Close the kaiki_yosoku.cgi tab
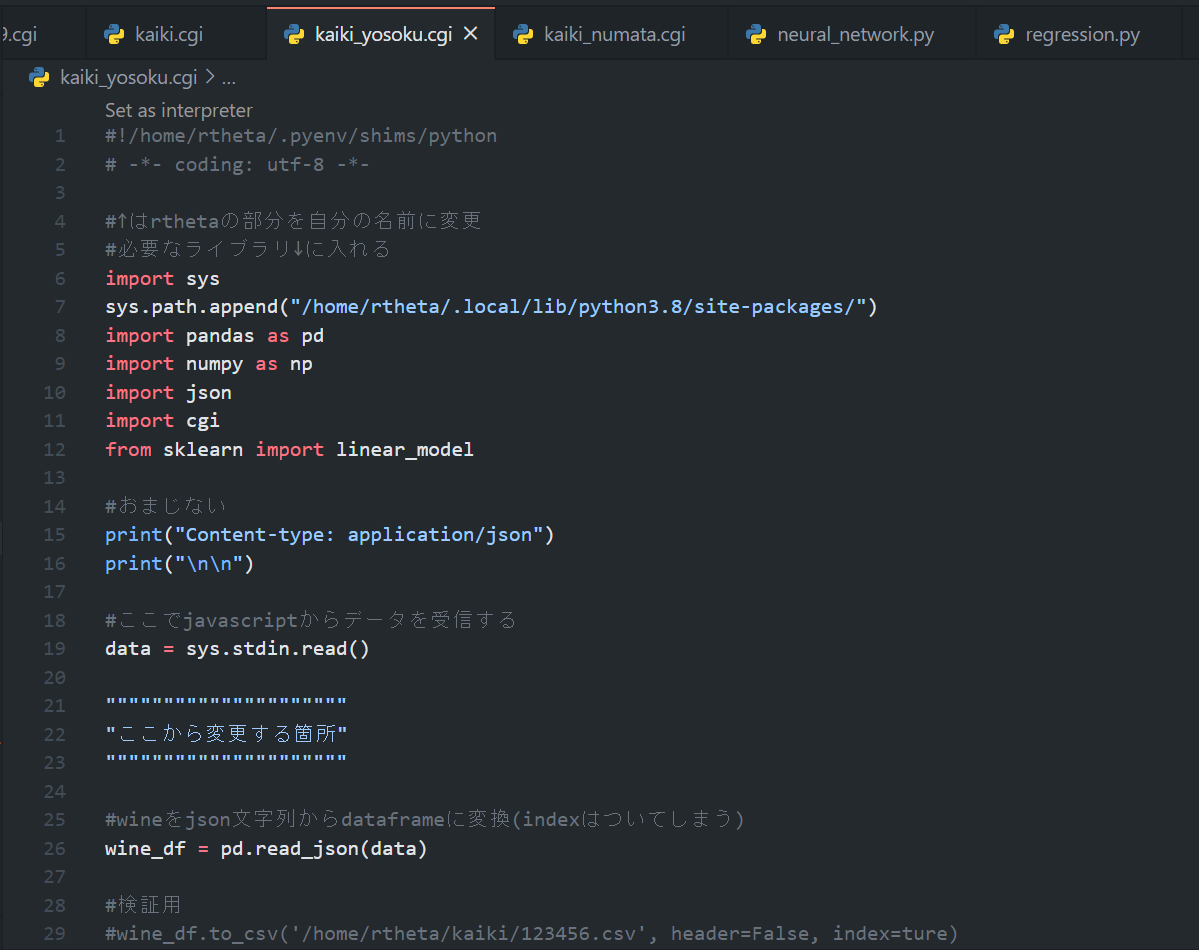Image resolution: width=1199 pixels, height=950 pixels. click(x=471, y=35)
